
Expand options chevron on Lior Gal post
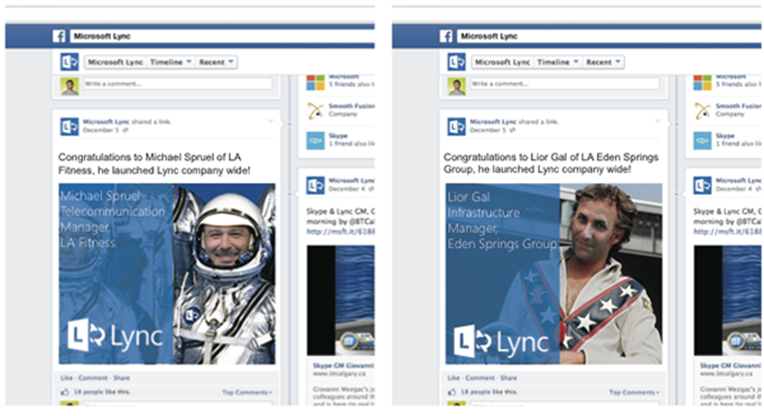pos(657,121)
